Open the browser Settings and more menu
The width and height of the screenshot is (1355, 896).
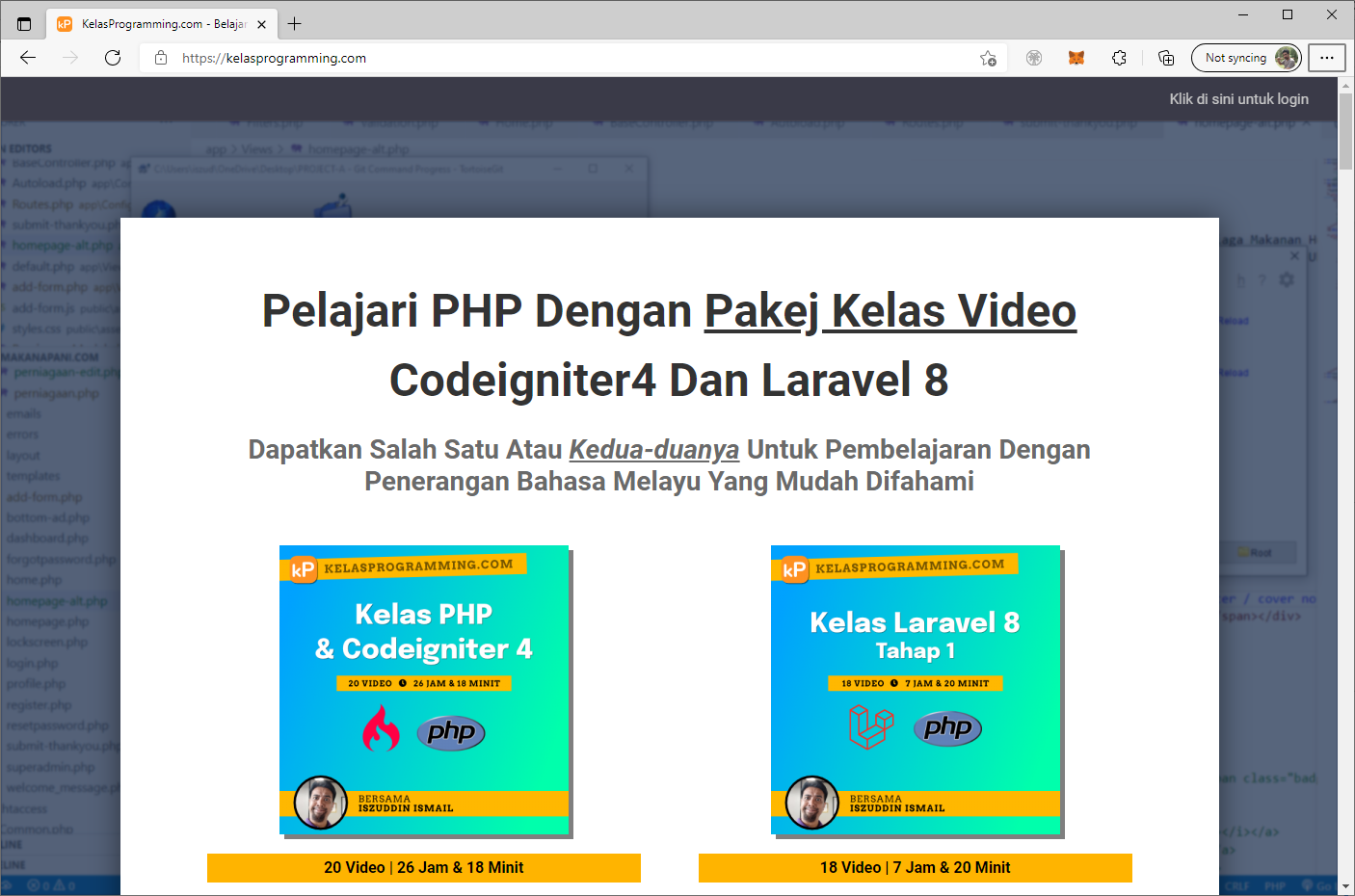[1327, 58]
